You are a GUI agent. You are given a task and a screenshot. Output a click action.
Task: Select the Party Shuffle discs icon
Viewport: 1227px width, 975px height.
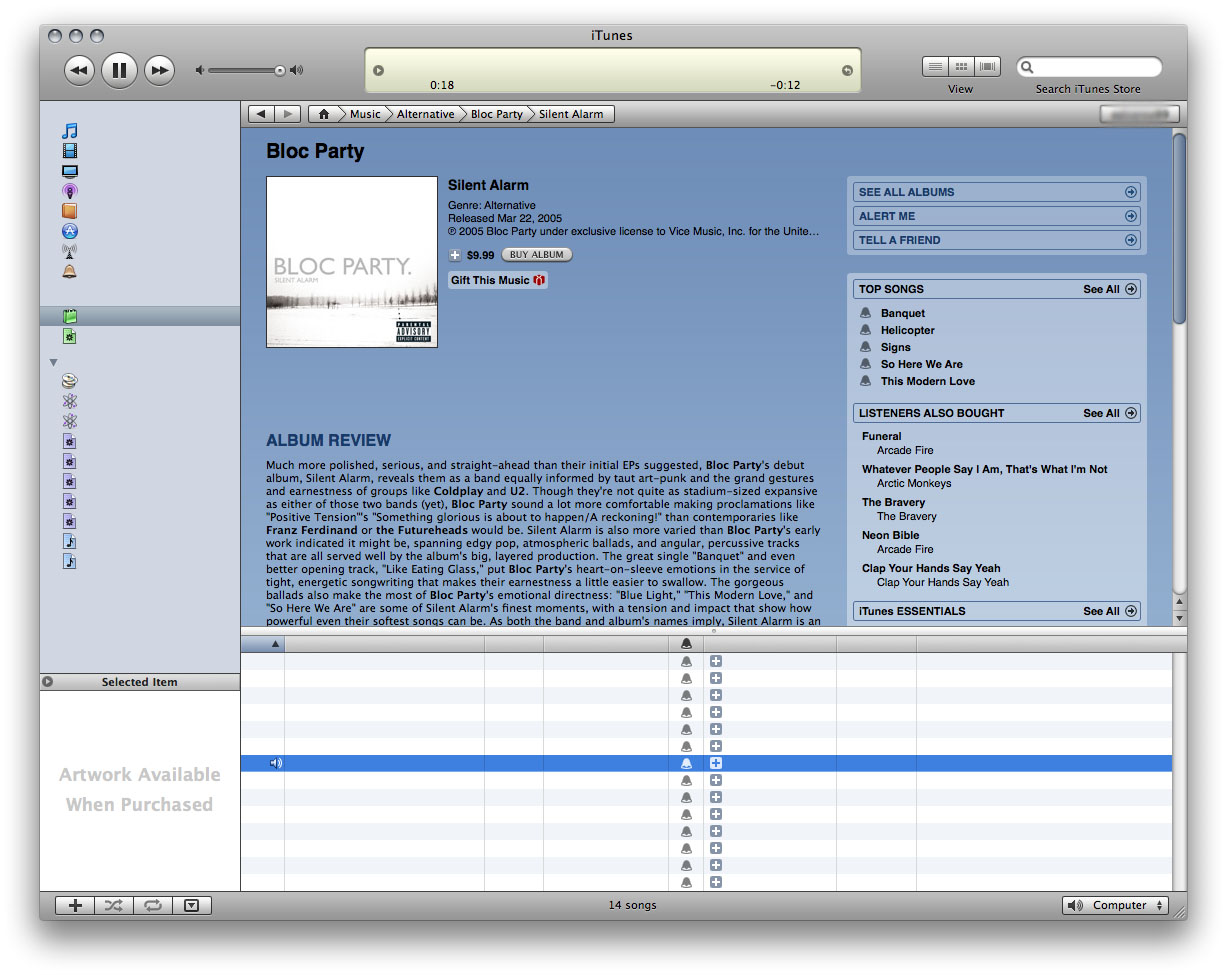(69, 381)
